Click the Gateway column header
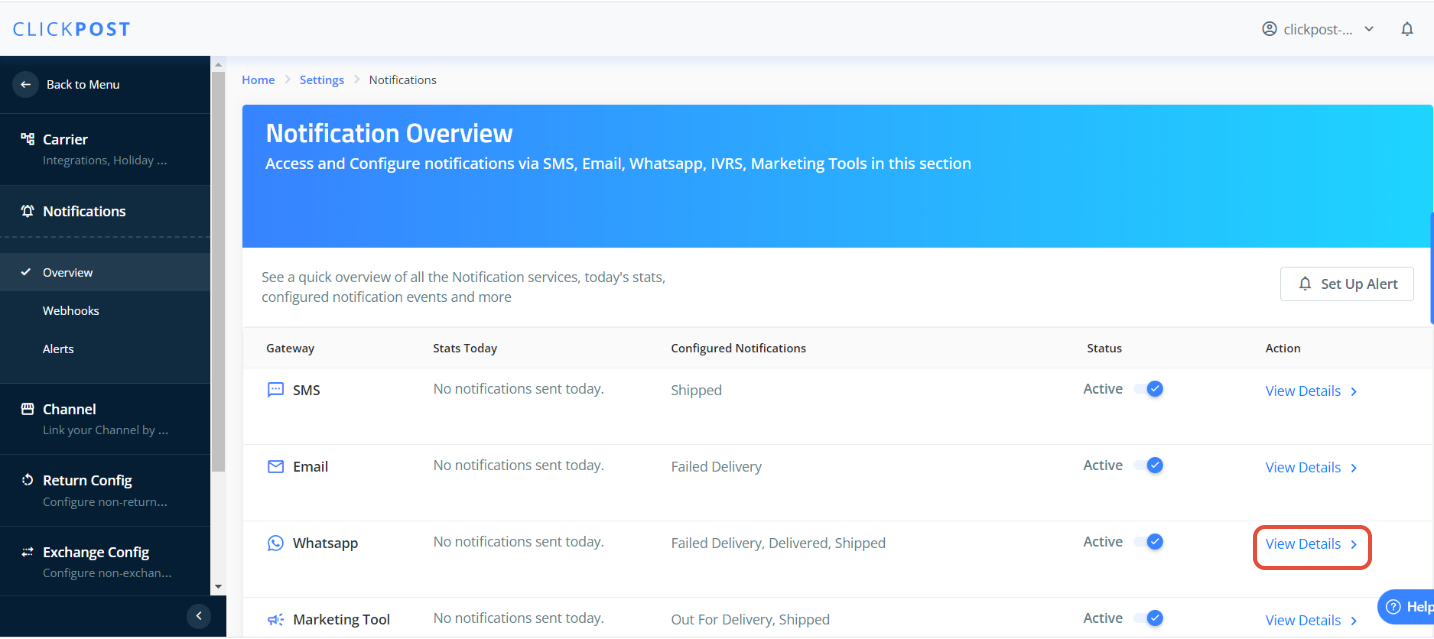 click(x=290, y=348)
